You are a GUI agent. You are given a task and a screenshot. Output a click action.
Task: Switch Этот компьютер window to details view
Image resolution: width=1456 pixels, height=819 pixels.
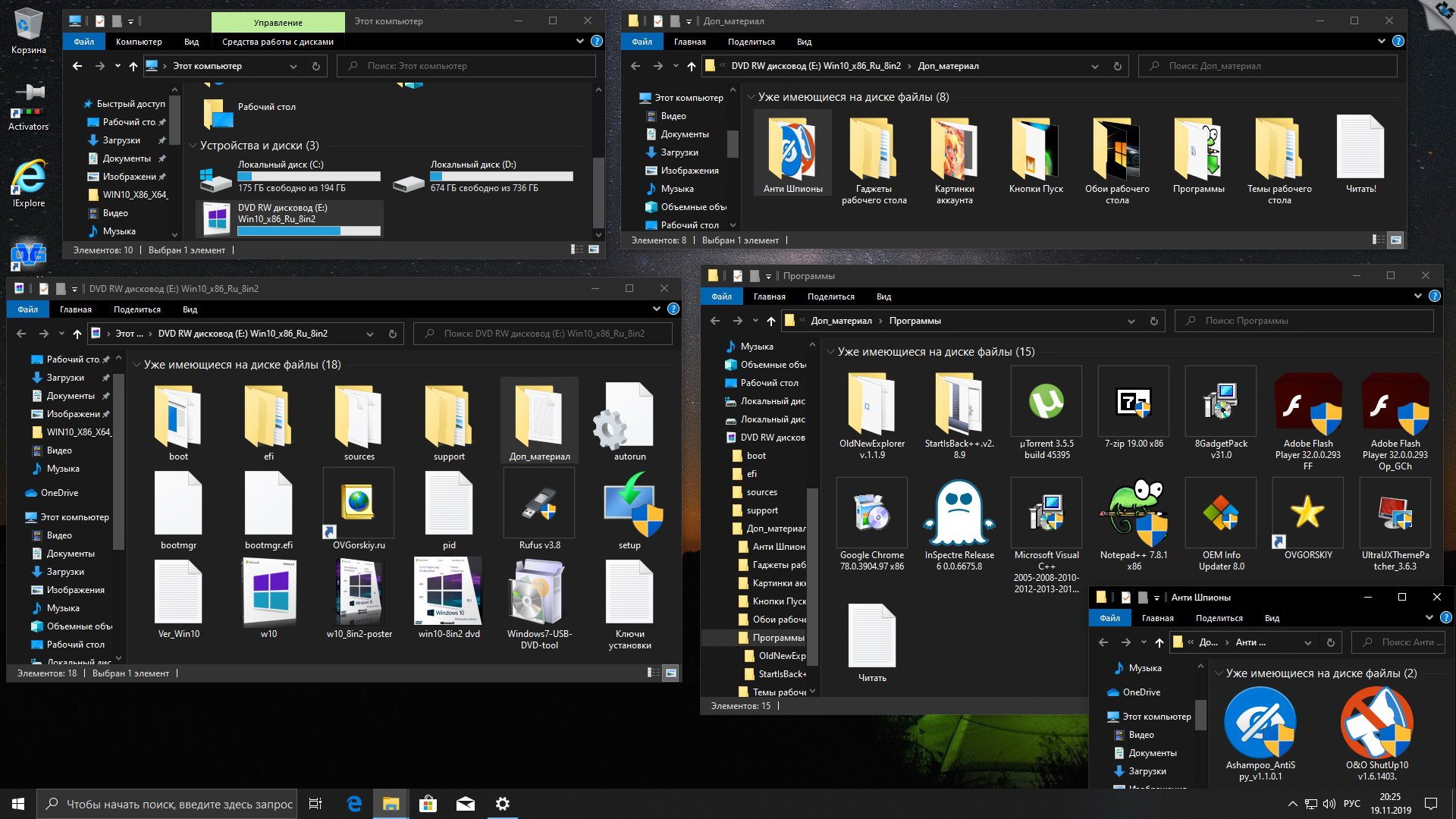576,249
